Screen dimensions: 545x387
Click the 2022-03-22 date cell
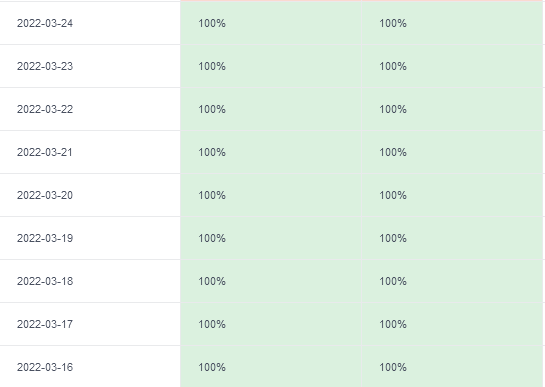[x=90, y=109]
